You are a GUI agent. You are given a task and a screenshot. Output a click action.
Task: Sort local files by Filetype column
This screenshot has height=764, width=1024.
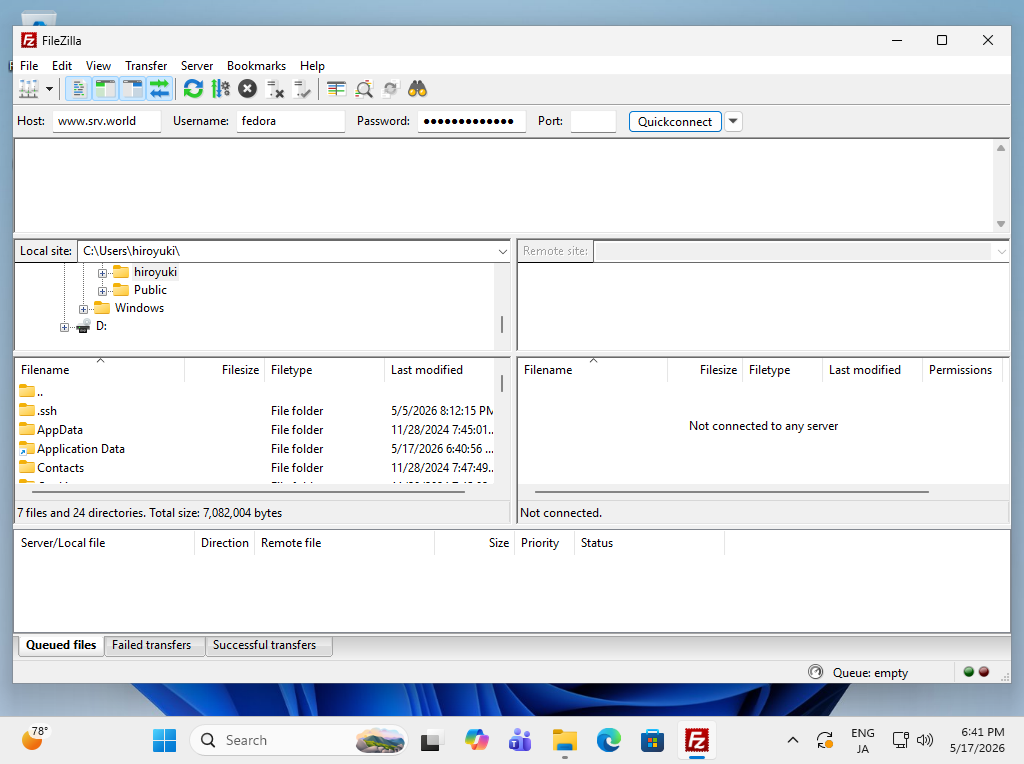pyautogui.click(x=325, y=370)
